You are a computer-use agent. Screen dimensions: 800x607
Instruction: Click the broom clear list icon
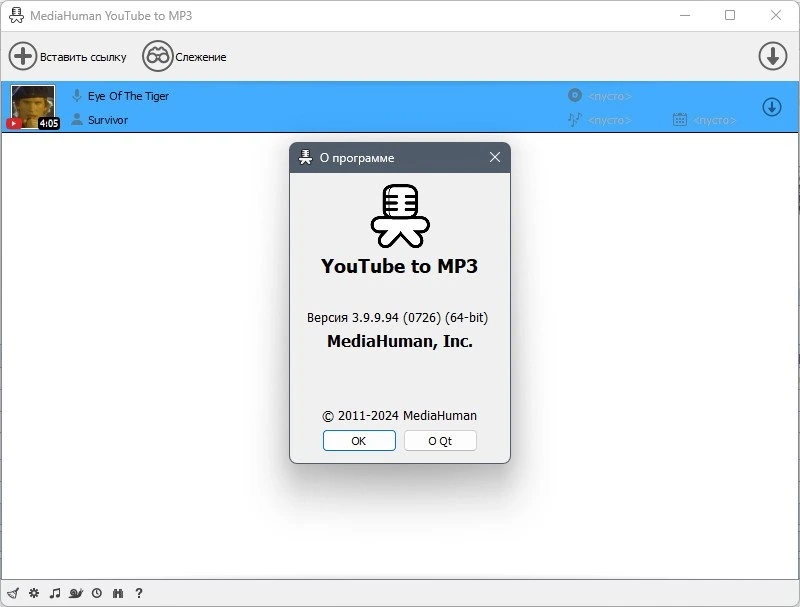pyautogui.click(x=13, y=593)
